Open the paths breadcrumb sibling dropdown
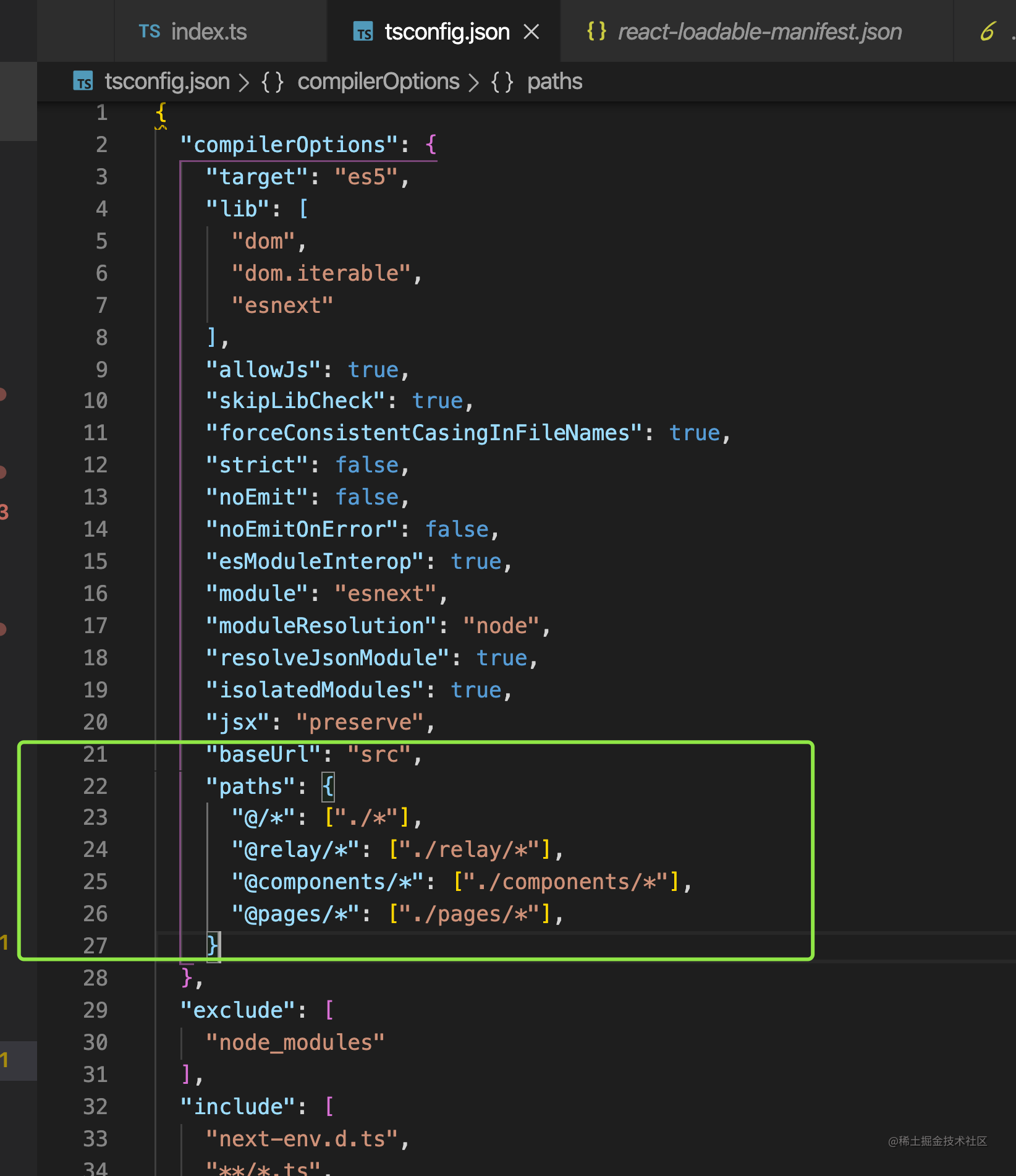This screenshot has width=1016, height=1176. point(554,81)
